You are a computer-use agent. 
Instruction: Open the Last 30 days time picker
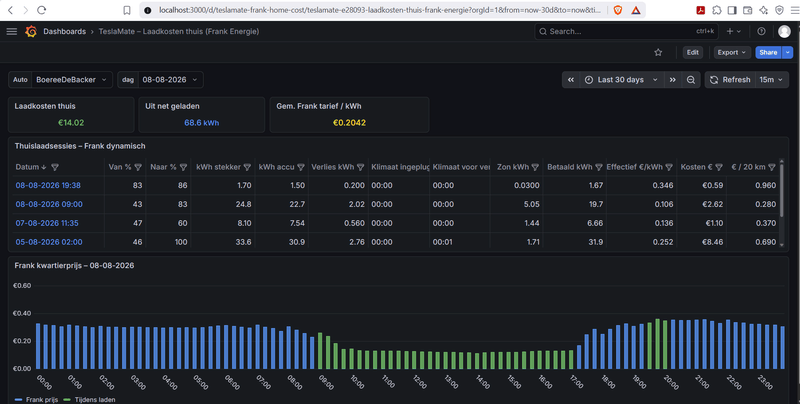click(x=622, y=80)
